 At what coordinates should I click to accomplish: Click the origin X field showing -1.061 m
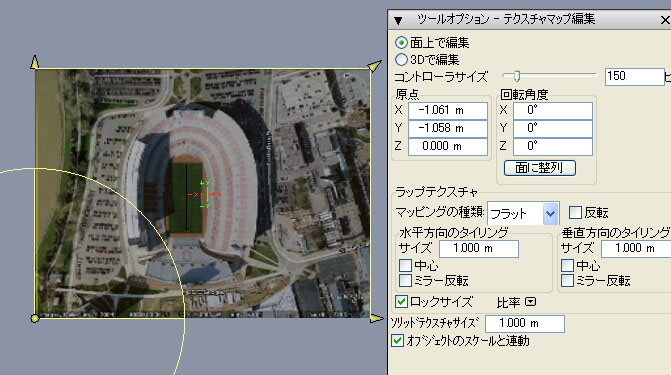coord(448,110)
